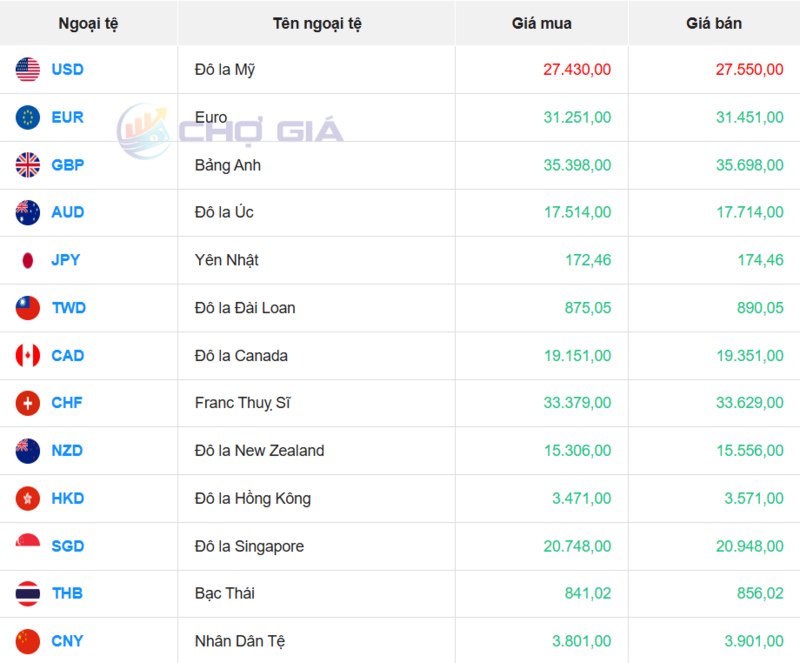Click the New Zealand flag icon
This screenshot has height=663, width=800.
(25, 451)
